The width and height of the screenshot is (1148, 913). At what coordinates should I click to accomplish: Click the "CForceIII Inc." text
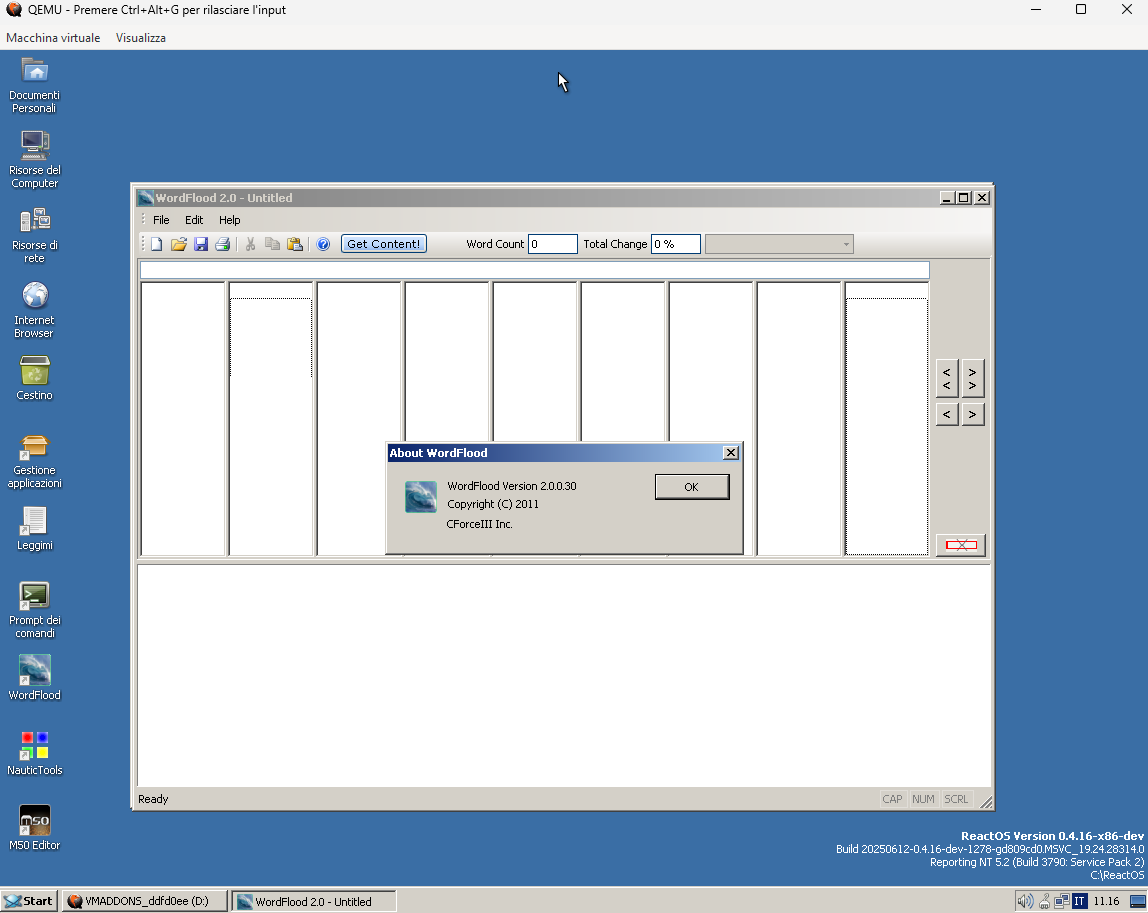(x=480, y=524)
